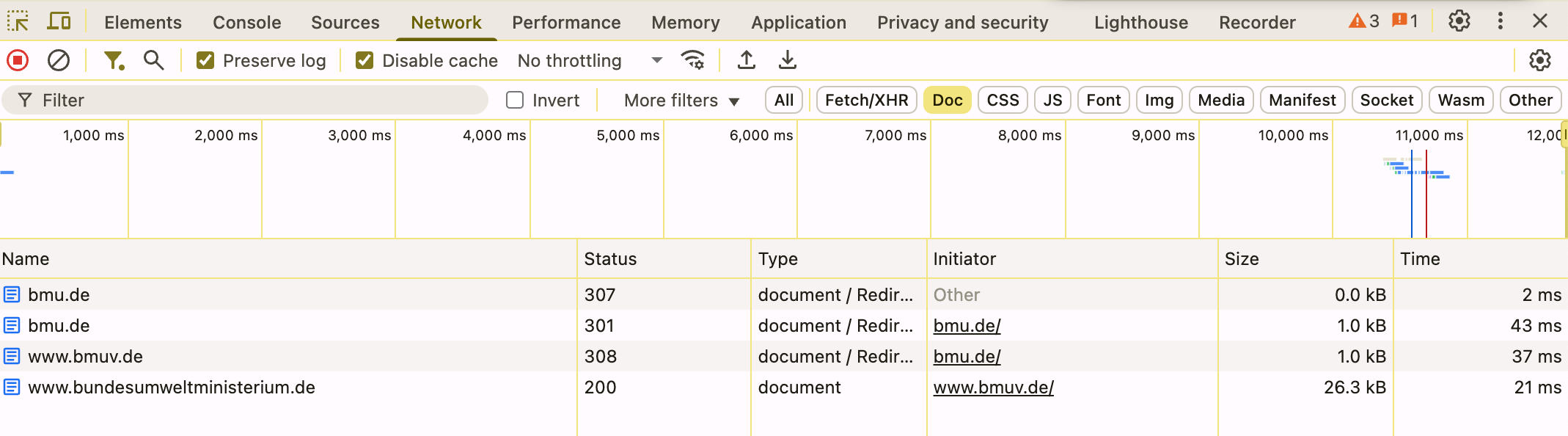Viewport: 1568px width, 436px height.
Task: Uncheck the Disable cache checkbox
Action: 364,60
